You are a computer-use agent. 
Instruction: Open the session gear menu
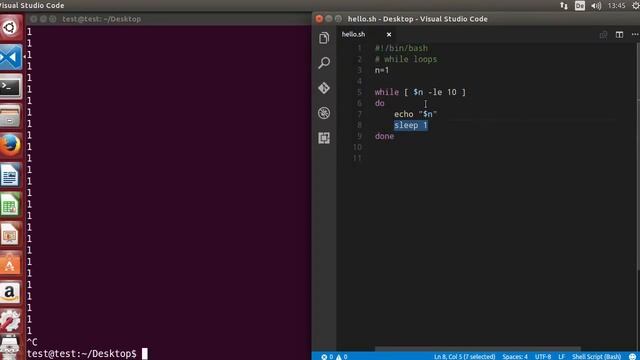(x=636, y=6)
